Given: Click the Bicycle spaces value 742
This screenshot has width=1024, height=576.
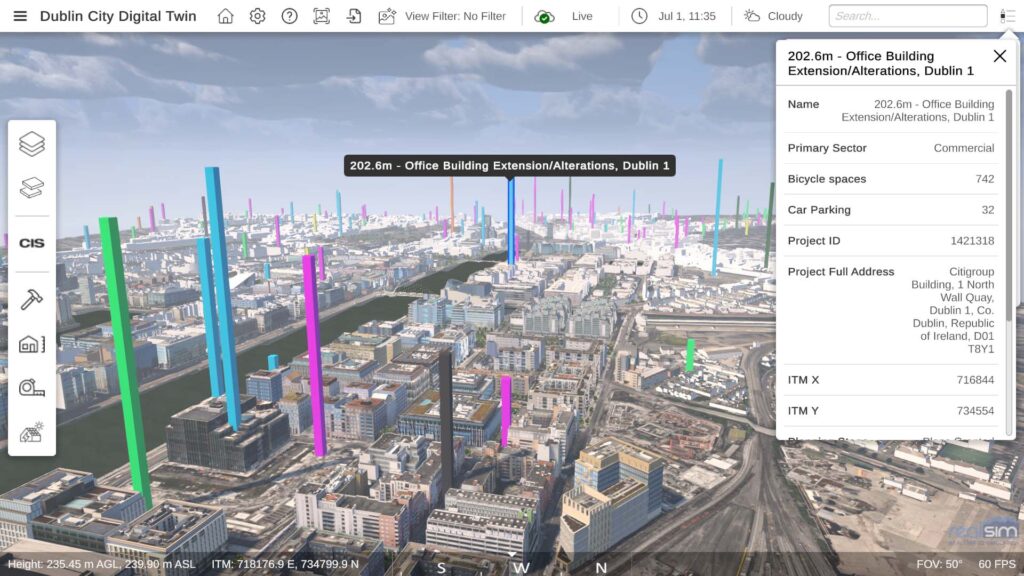Looking at the screenshot, I should pos(985,179).
